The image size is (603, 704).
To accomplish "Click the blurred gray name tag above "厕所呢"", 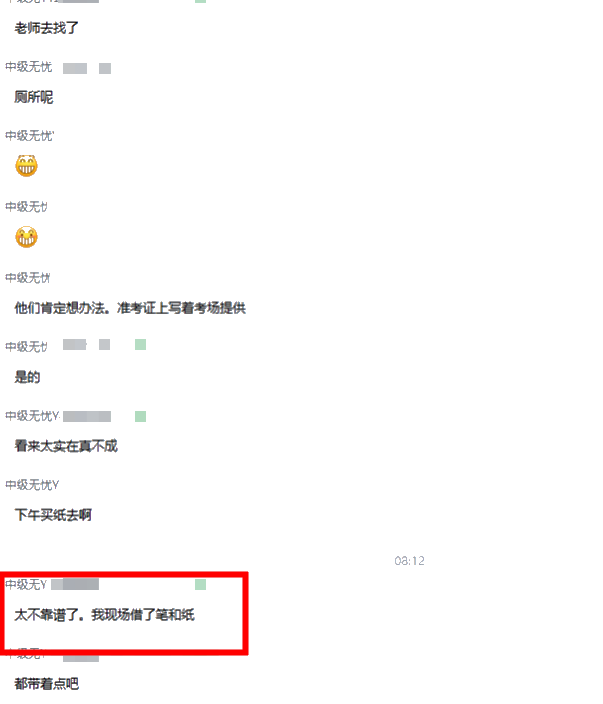I will [x=75, y=68].
